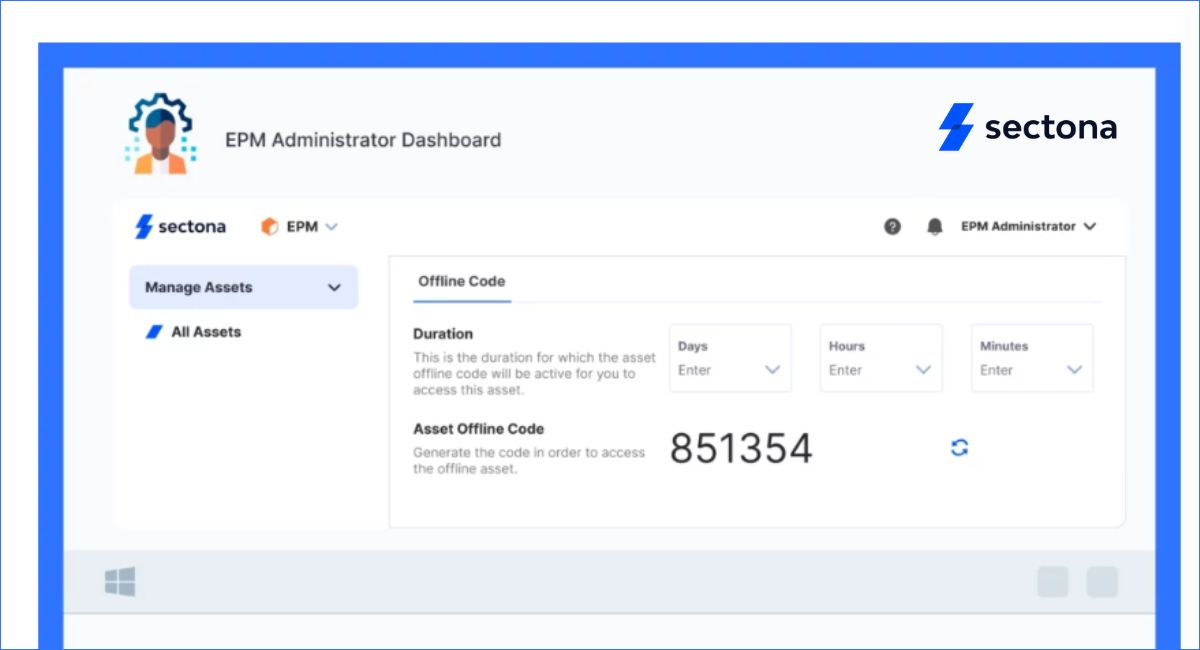The height and width of the screenshot is (650, 1200).
Task: Expand the EPM module switcher chevron
Action: 332,227
